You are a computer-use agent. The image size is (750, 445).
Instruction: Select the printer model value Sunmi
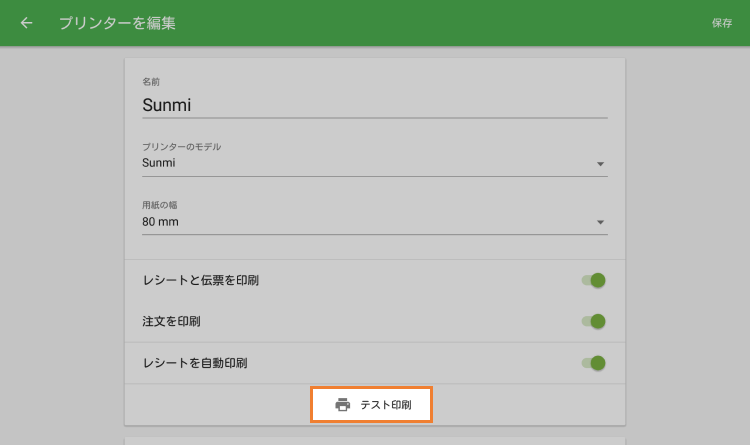click(160, 163)
